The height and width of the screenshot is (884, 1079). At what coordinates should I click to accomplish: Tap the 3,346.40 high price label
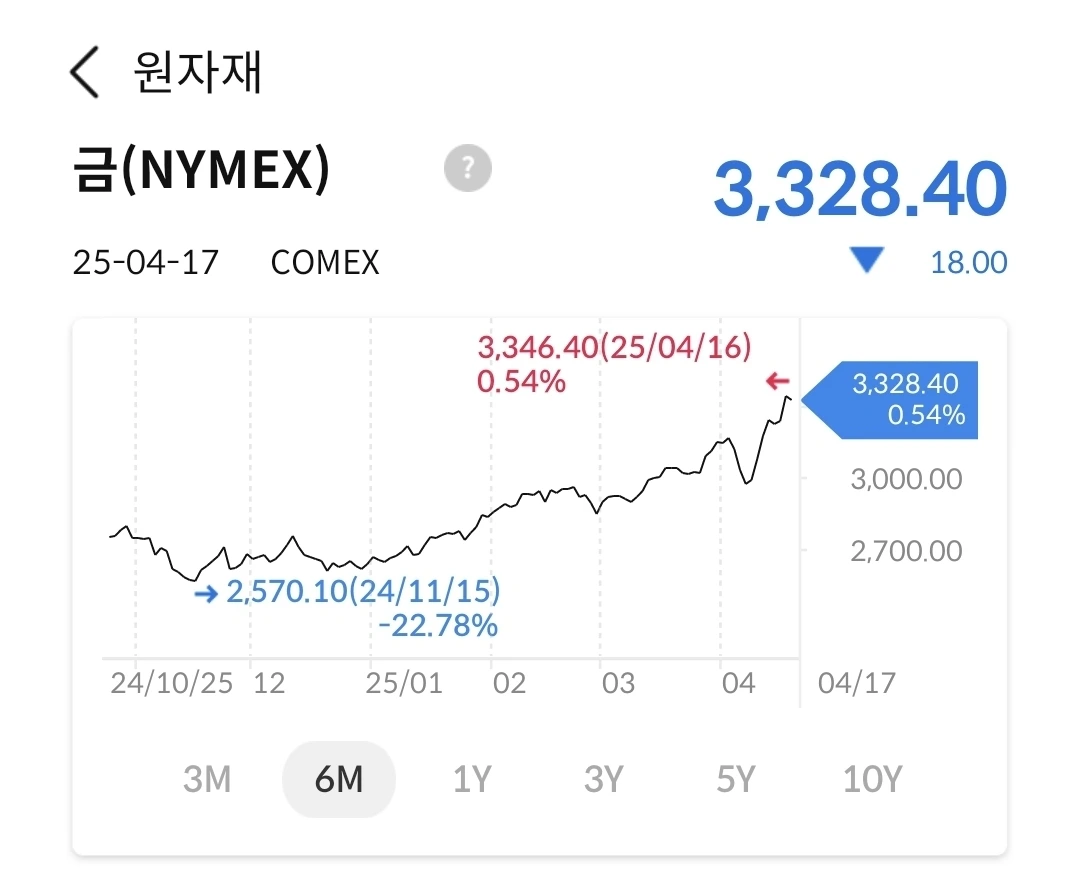point(613,348)
